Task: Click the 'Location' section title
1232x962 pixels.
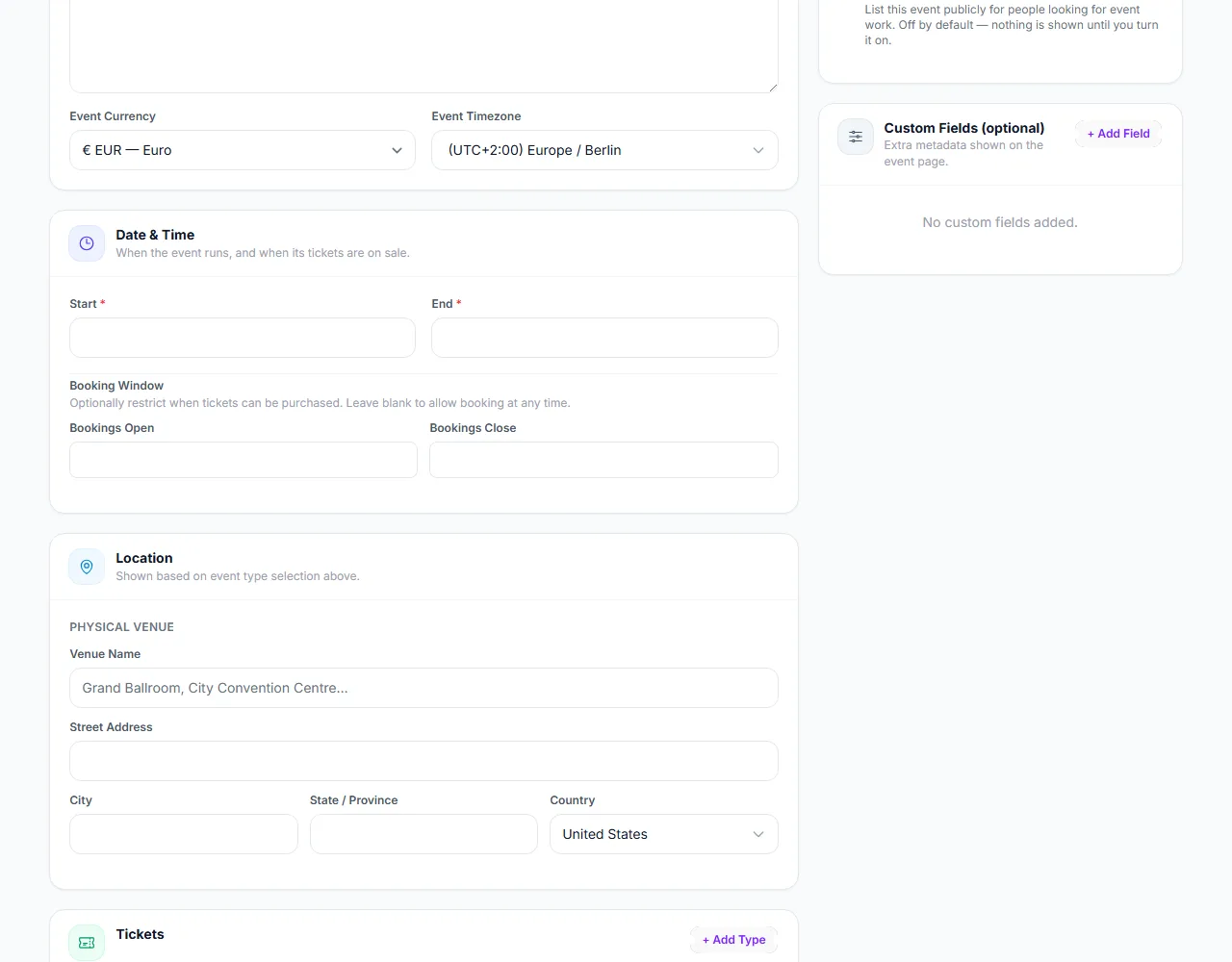Action: [144, 558]
